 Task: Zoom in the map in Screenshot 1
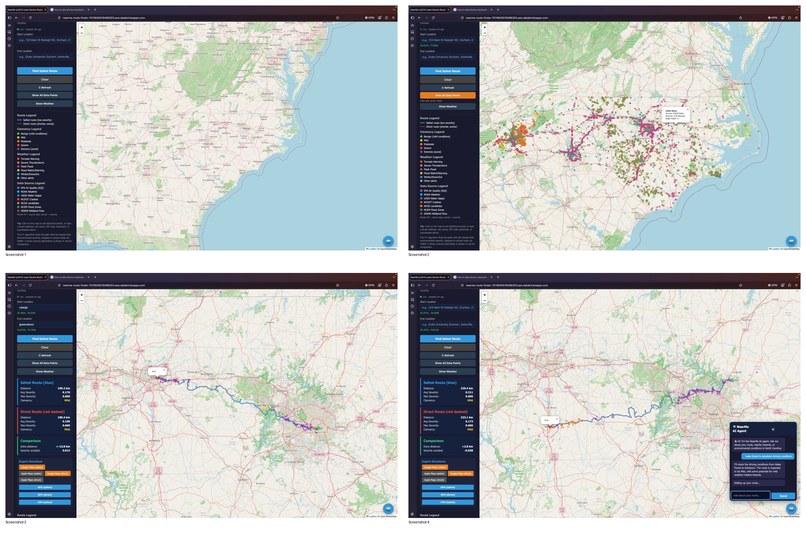[x=82, y=27]
